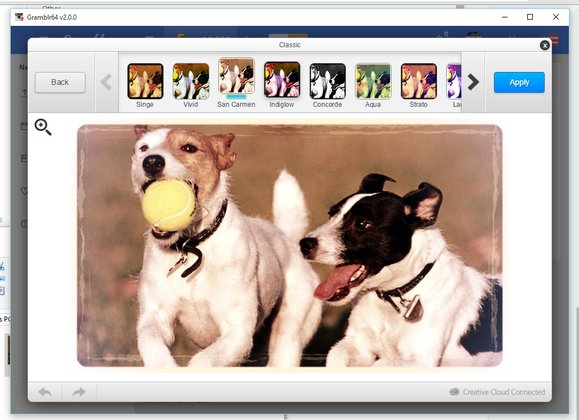Click the zoom magnifier icon

(x=43, y=127)
